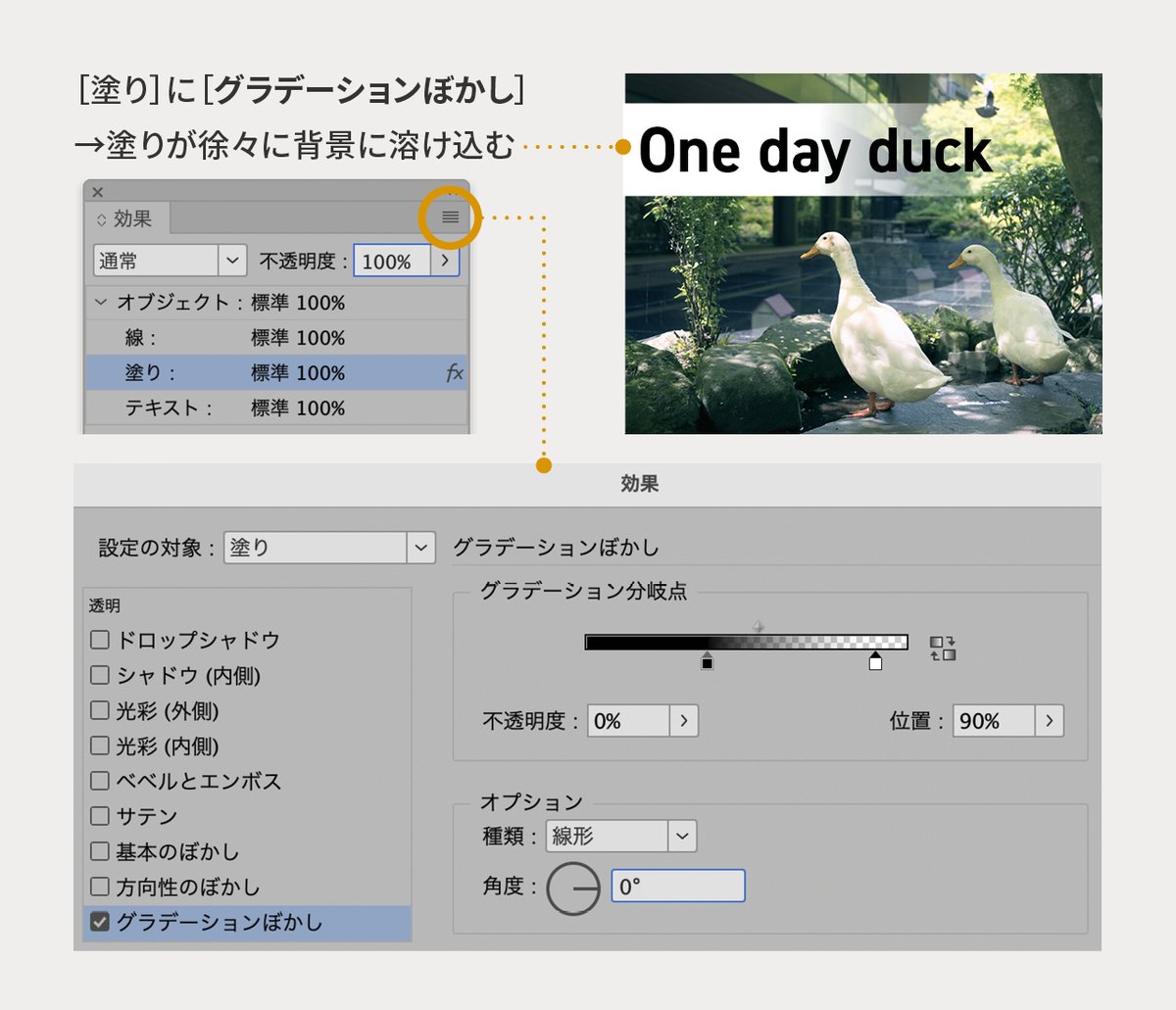Open panel 不透明度 100% slider arrow
The height and width of the screenshot is (1010, 1176).
coord(445,261)
